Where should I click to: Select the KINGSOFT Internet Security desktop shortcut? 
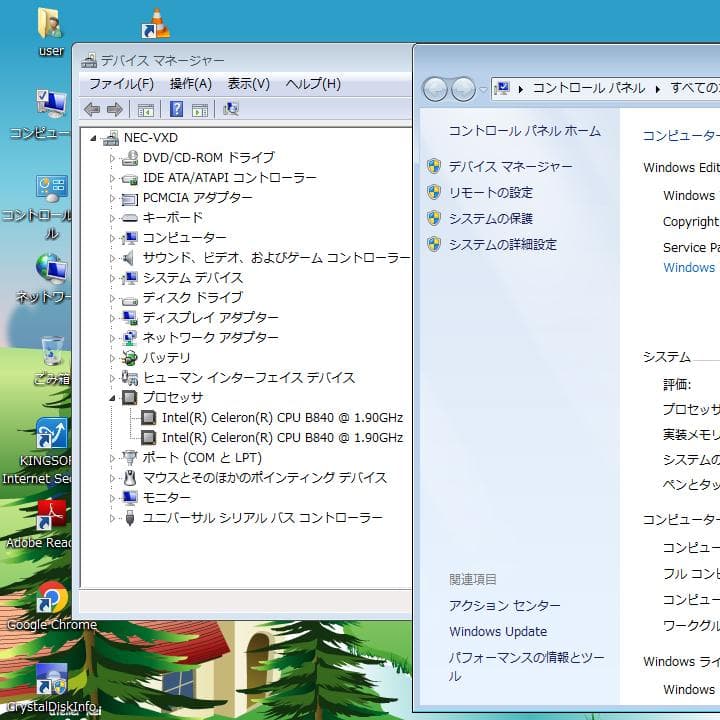[39, 451]
